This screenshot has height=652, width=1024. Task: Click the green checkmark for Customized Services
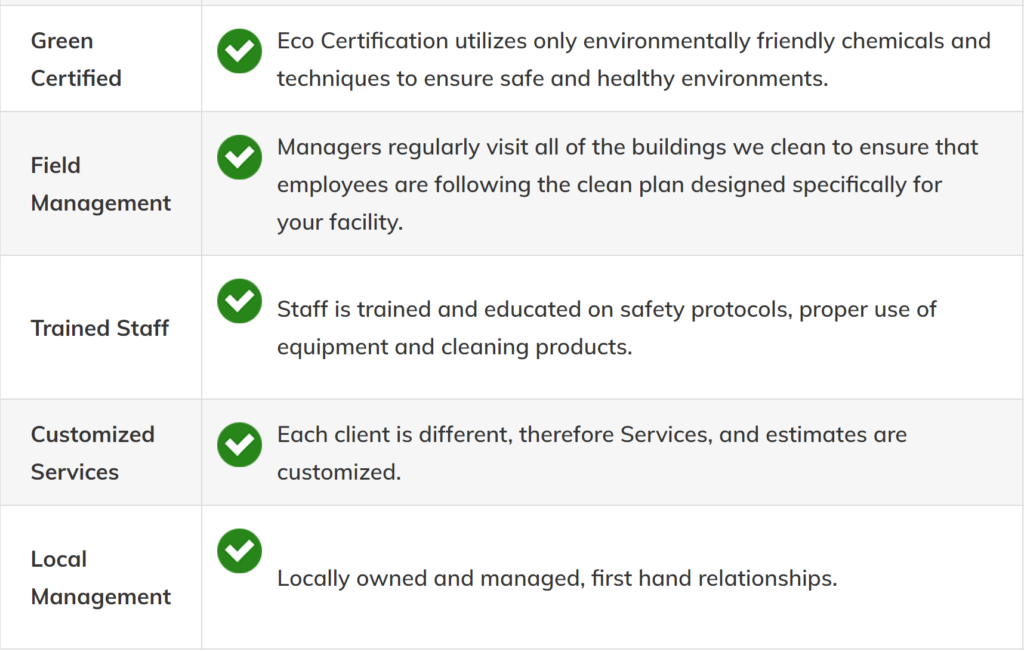(x=240, y=445)
